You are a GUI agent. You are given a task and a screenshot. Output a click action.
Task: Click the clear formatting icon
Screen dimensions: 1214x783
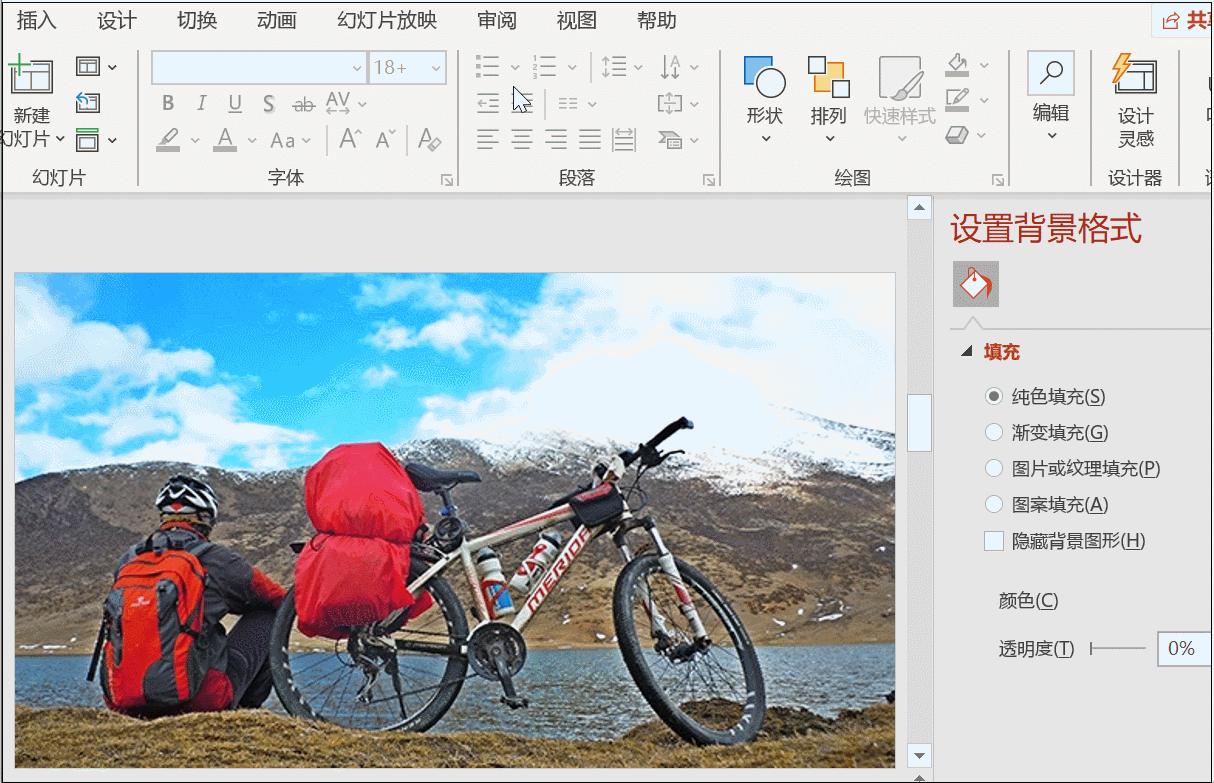pos(430,139)
